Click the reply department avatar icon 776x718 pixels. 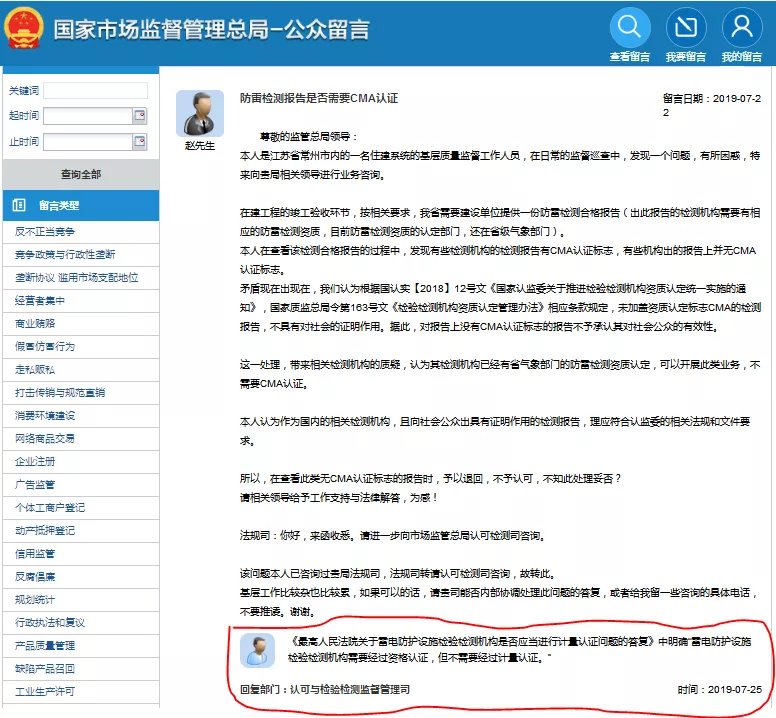pos(258,651)
